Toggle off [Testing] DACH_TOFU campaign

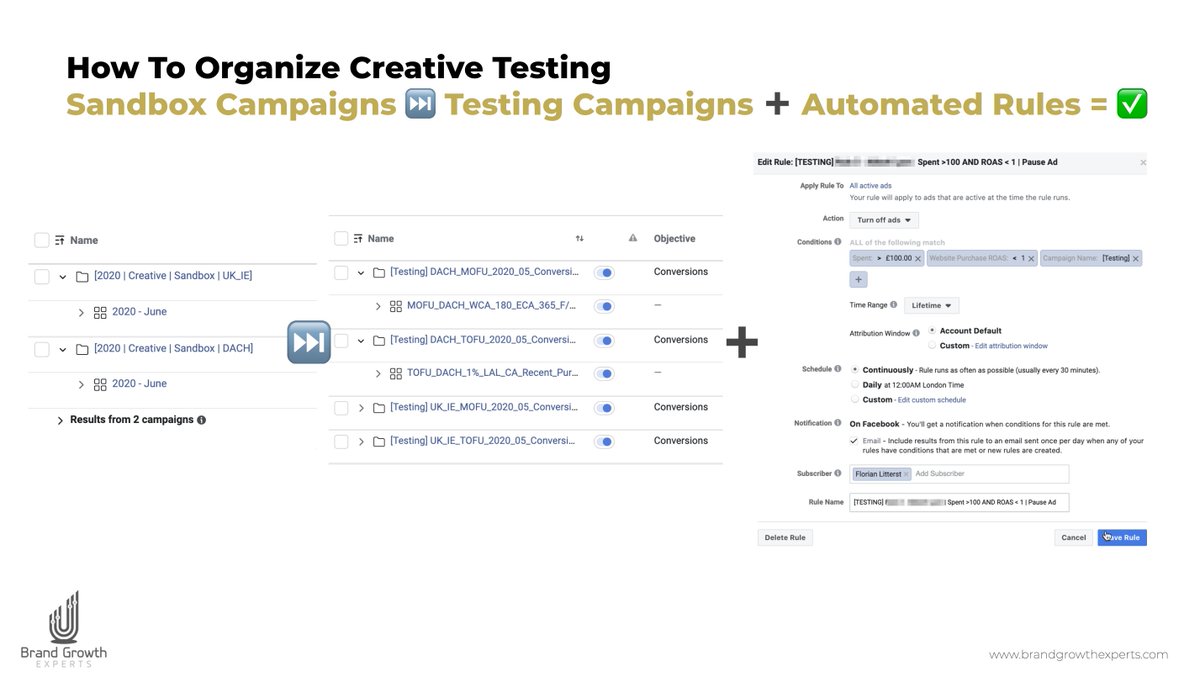point(604,341)
